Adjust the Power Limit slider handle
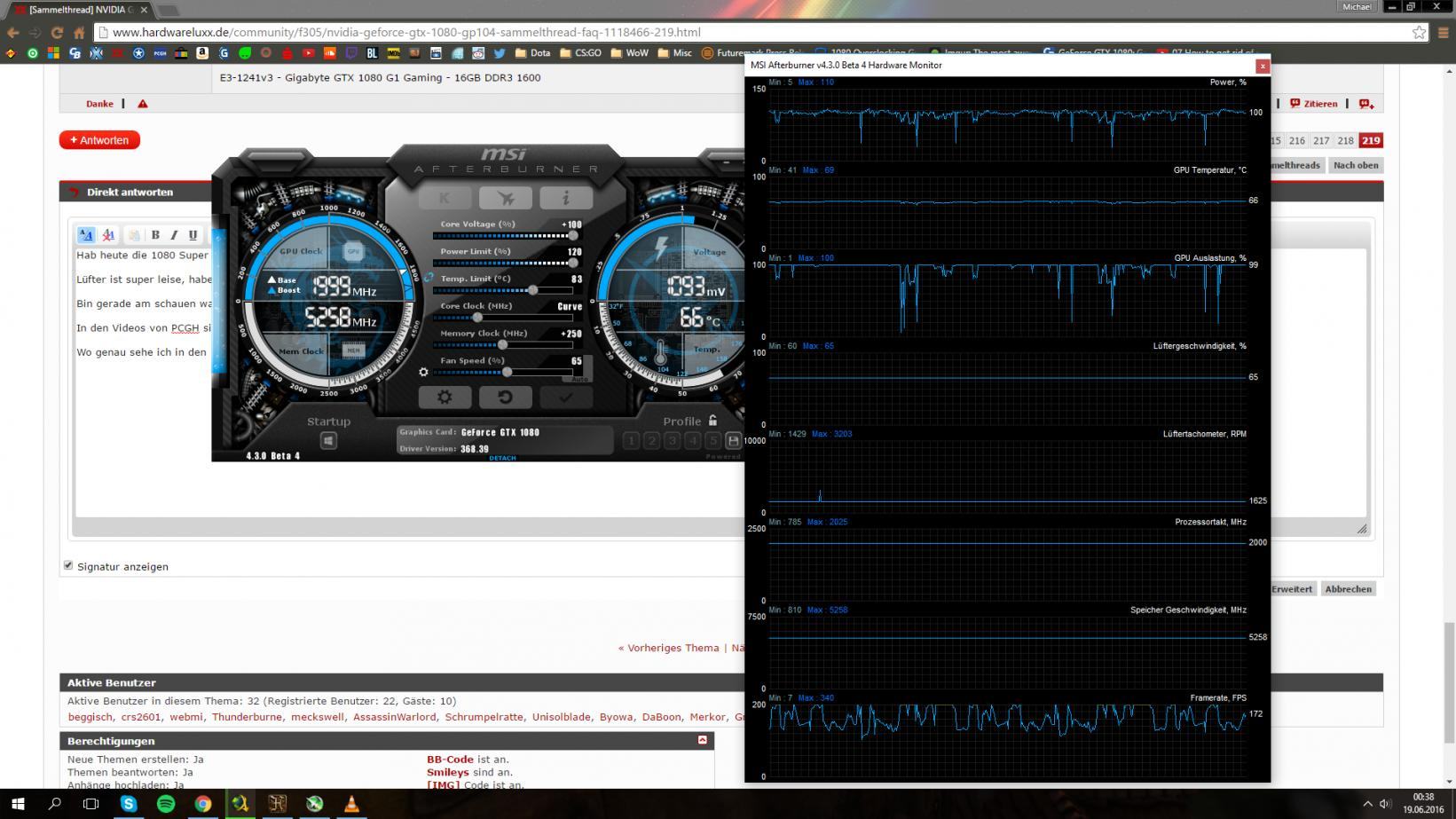The image size is (1456, 819). point(573,263)
